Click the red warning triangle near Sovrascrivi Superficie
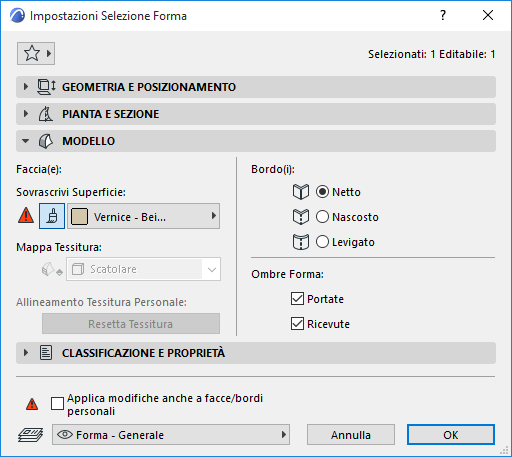This screenshot has height=457, width=512. [26, 215]
